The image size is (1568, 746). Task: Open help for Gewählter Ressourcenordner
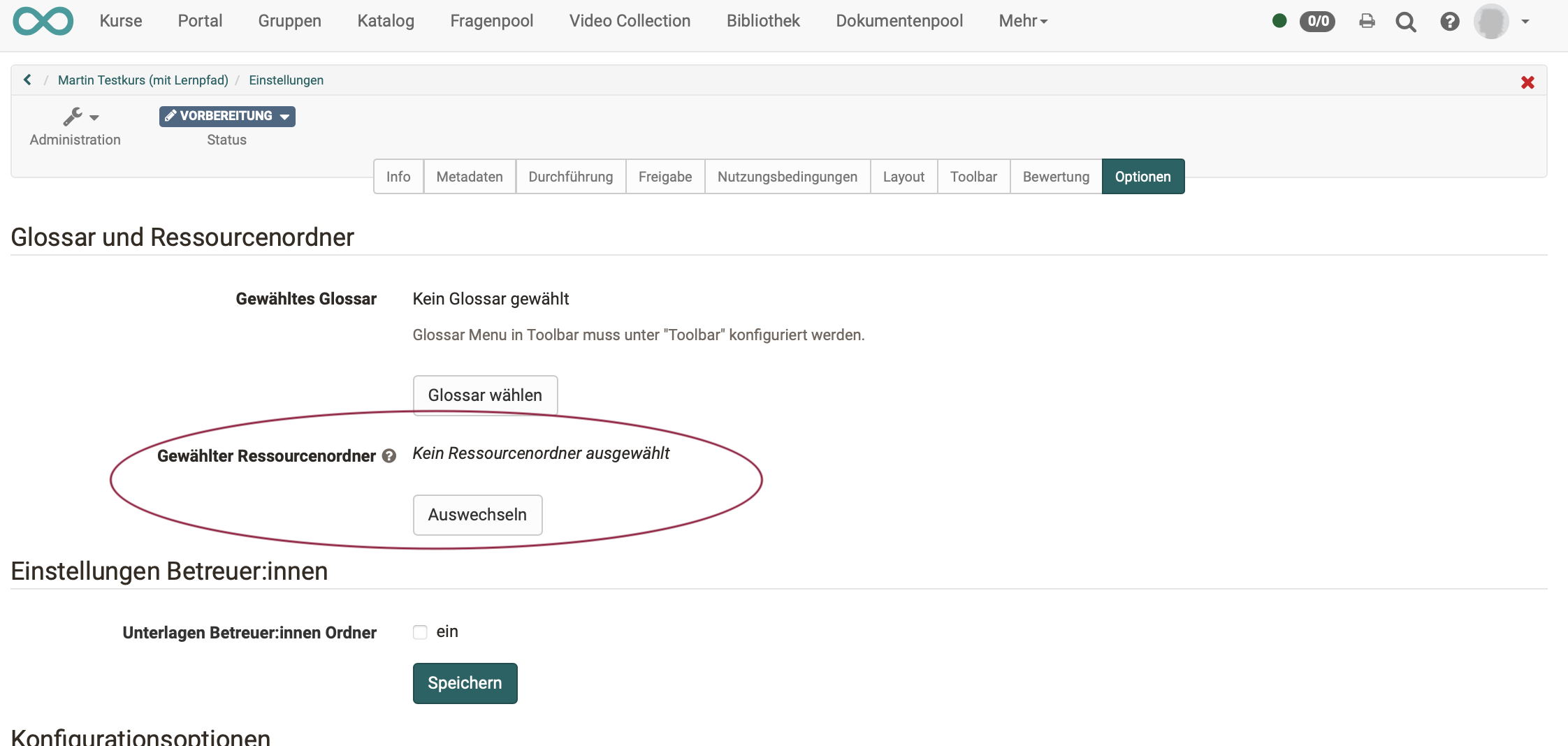click(389, 456)
